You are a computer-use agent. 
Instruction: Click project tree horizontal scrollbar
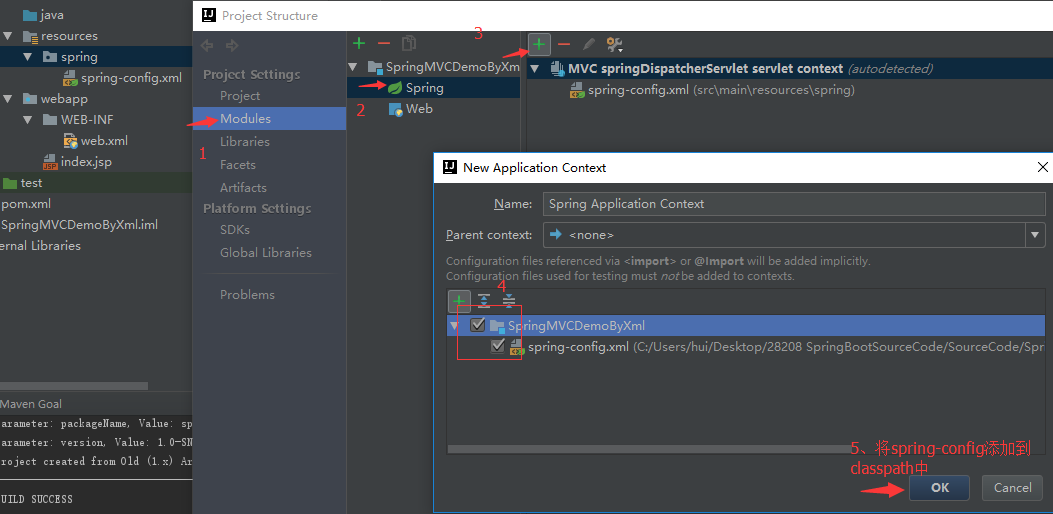coord(74,386)
